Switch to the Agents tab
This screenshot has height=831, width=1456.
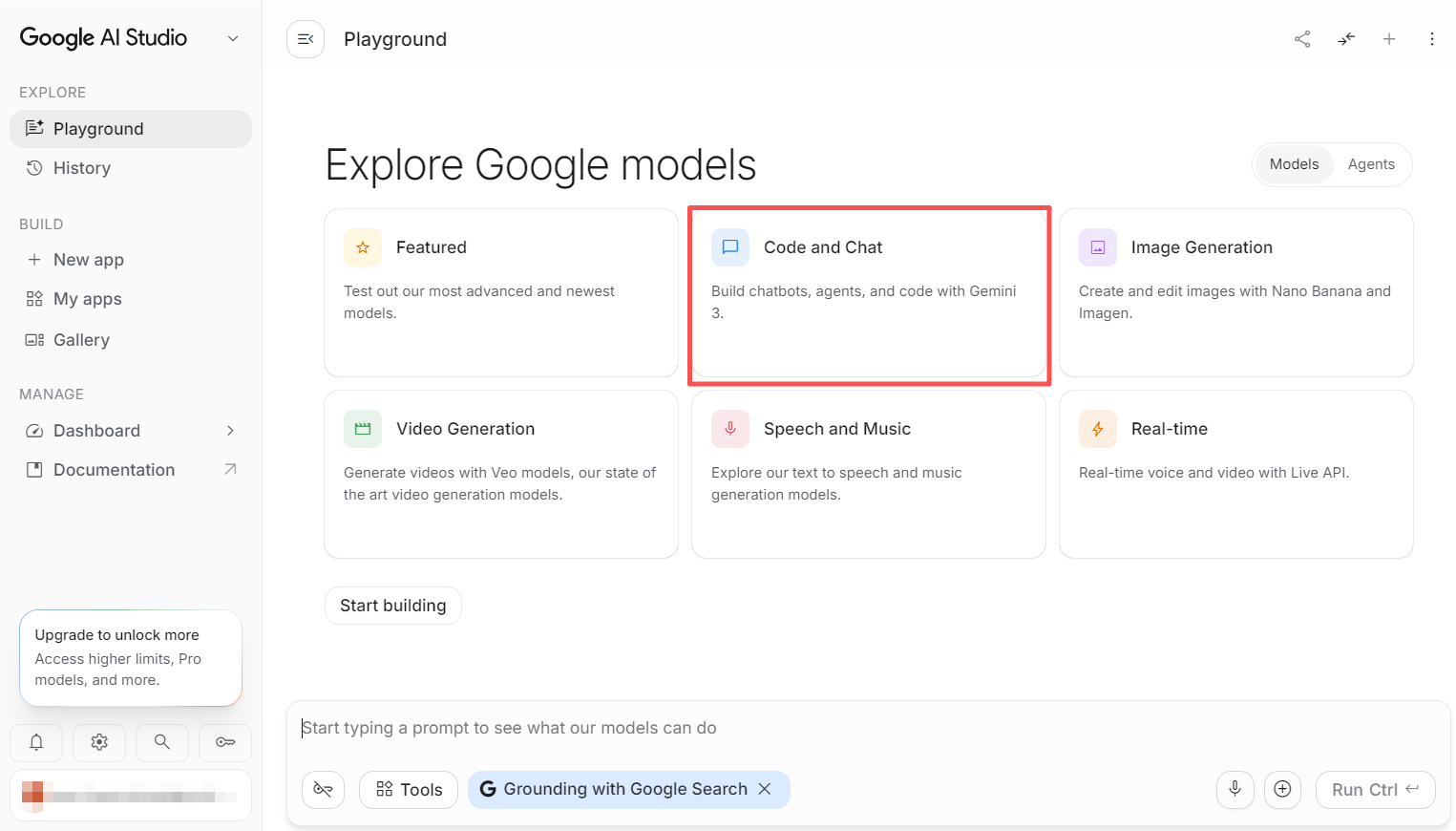1371,164
